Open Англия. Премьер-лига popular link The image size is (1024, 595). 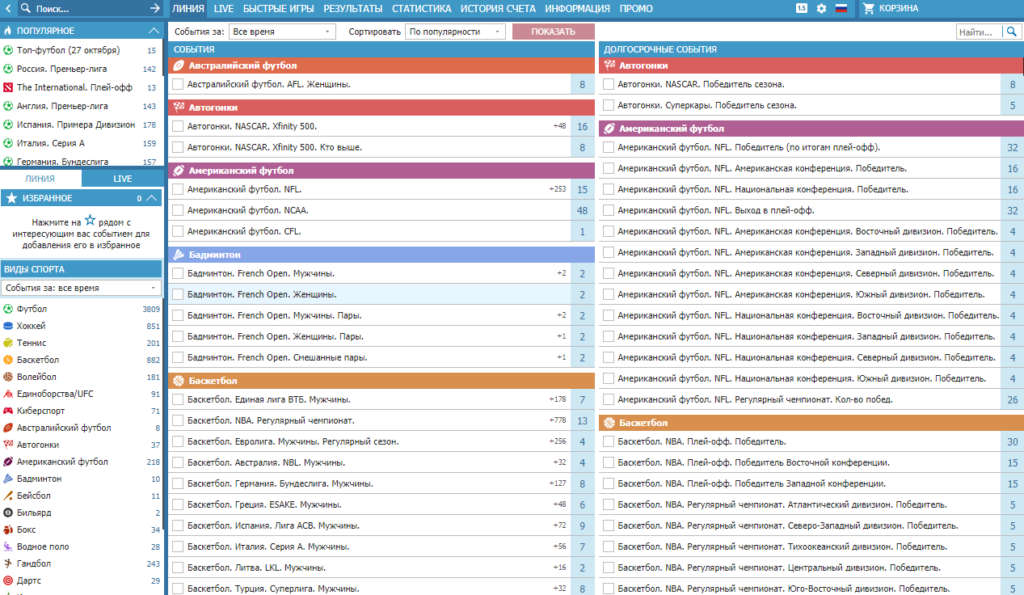[x=62, y=106]
